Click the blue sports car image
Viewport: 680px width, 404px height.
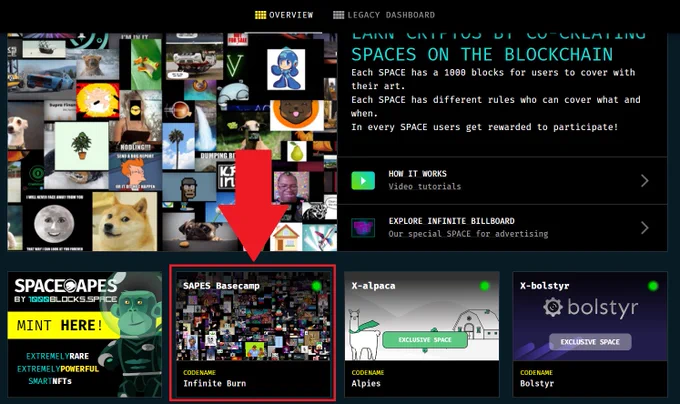43,75
